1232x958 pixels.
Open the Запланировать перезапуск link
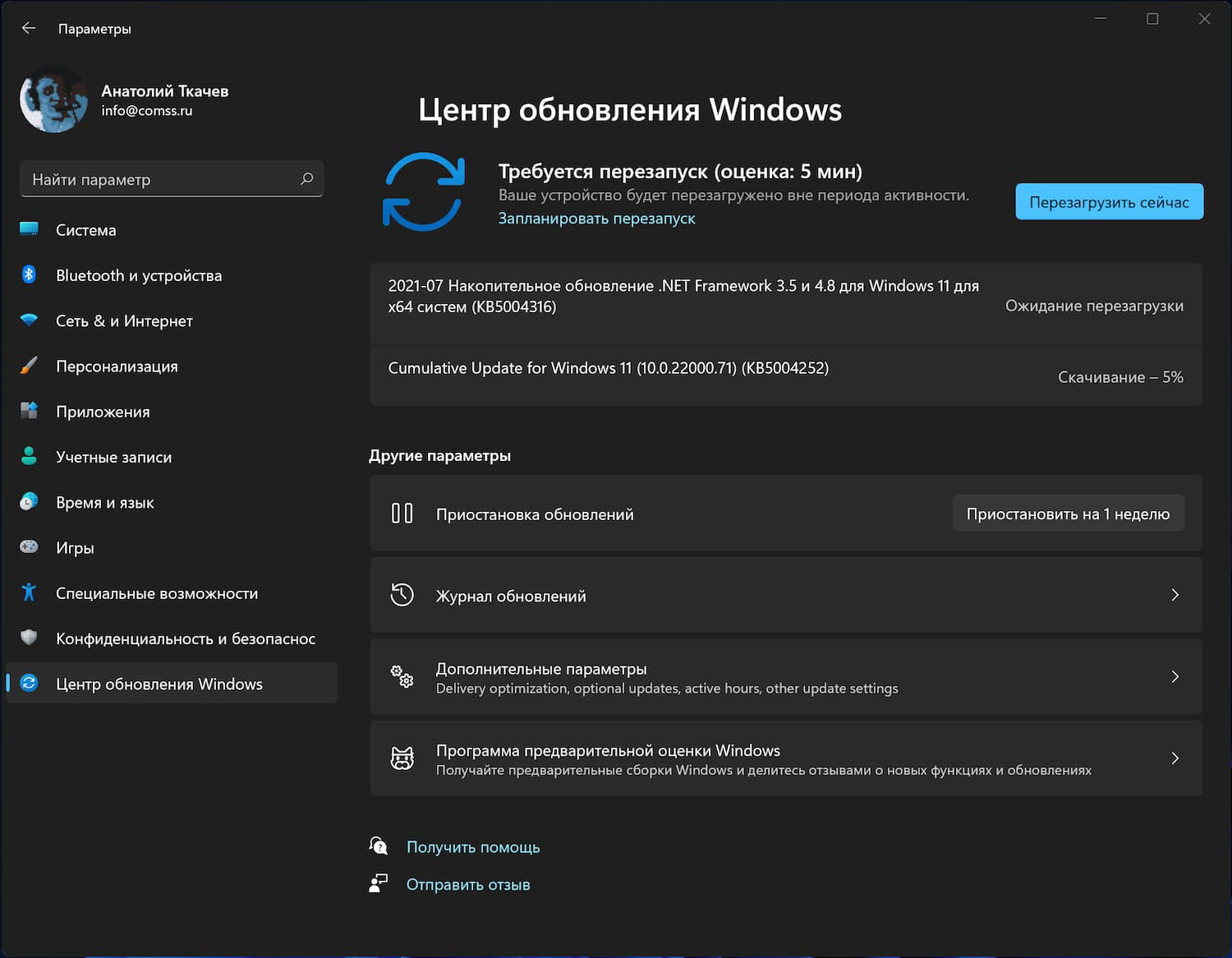(596, 219)
